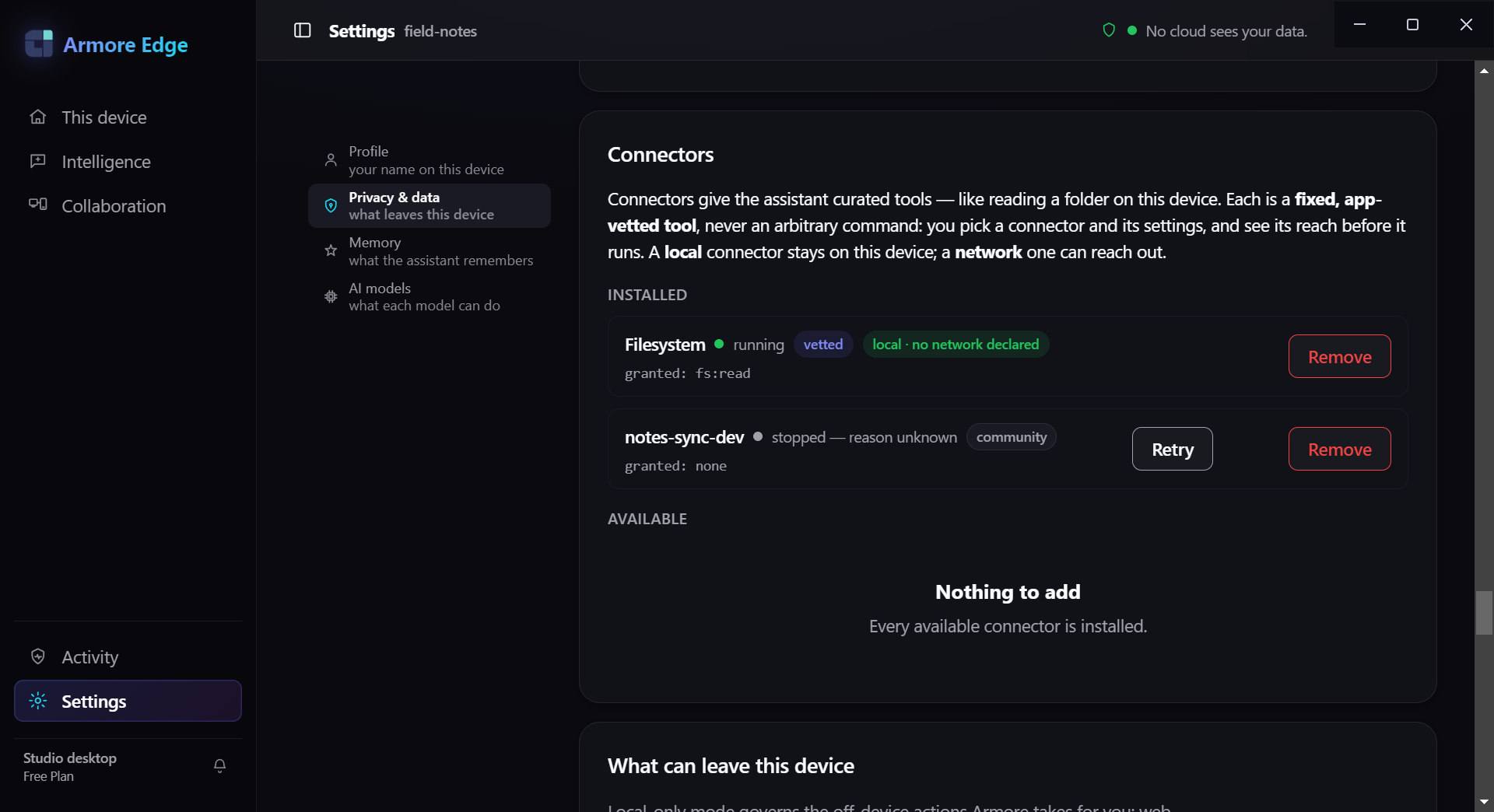Click the AI models chip icon

[x=331, y=296]
